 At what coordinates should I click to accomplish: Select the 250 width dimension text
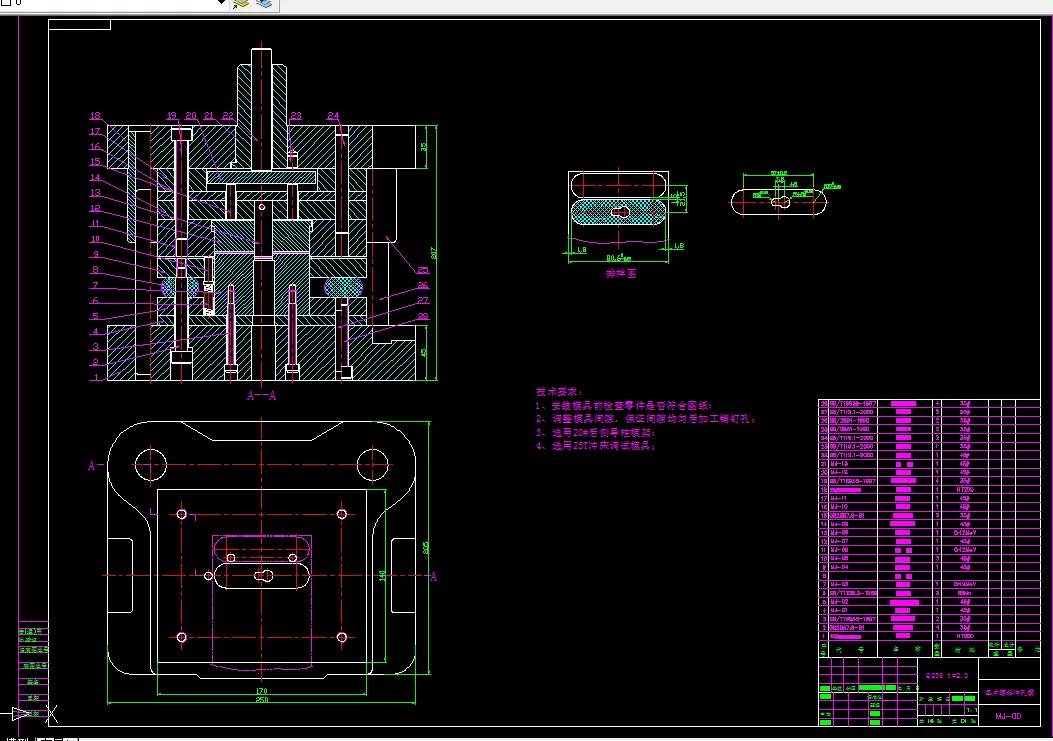point(262,700)
